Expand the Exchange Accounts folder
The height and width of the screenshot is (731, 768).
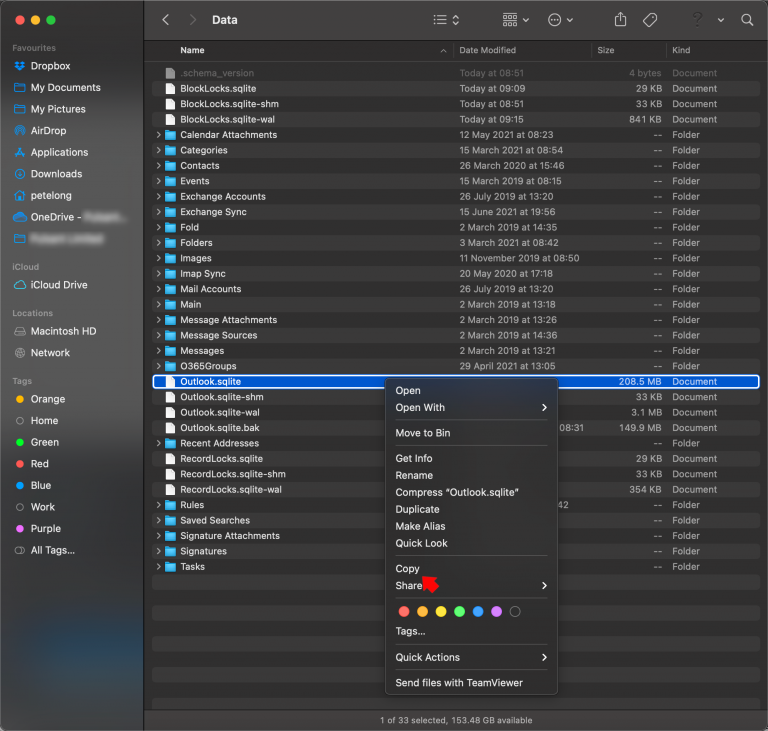pyautogui.click(x=159, y=196)
